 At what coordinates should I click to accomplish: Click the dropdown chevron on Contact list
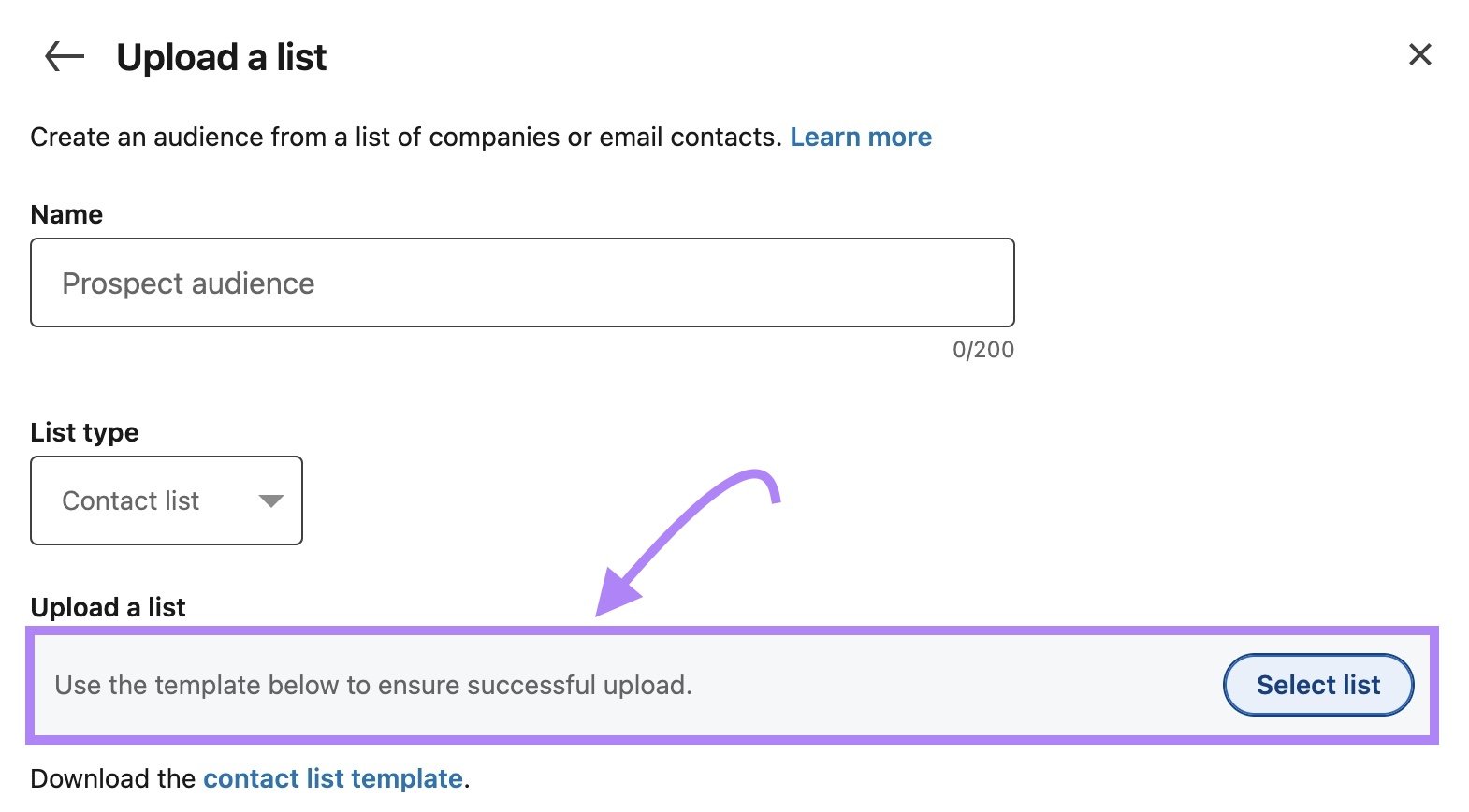coord(271,501)
